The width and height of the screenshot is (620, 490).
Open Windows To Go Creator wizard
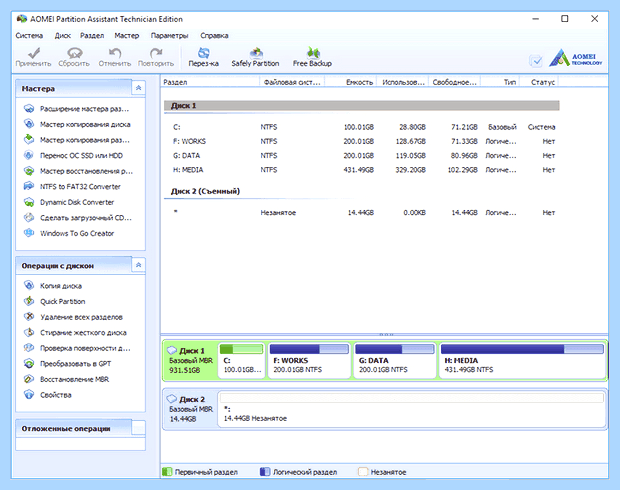pyautogui.click(x=77, y=233)
